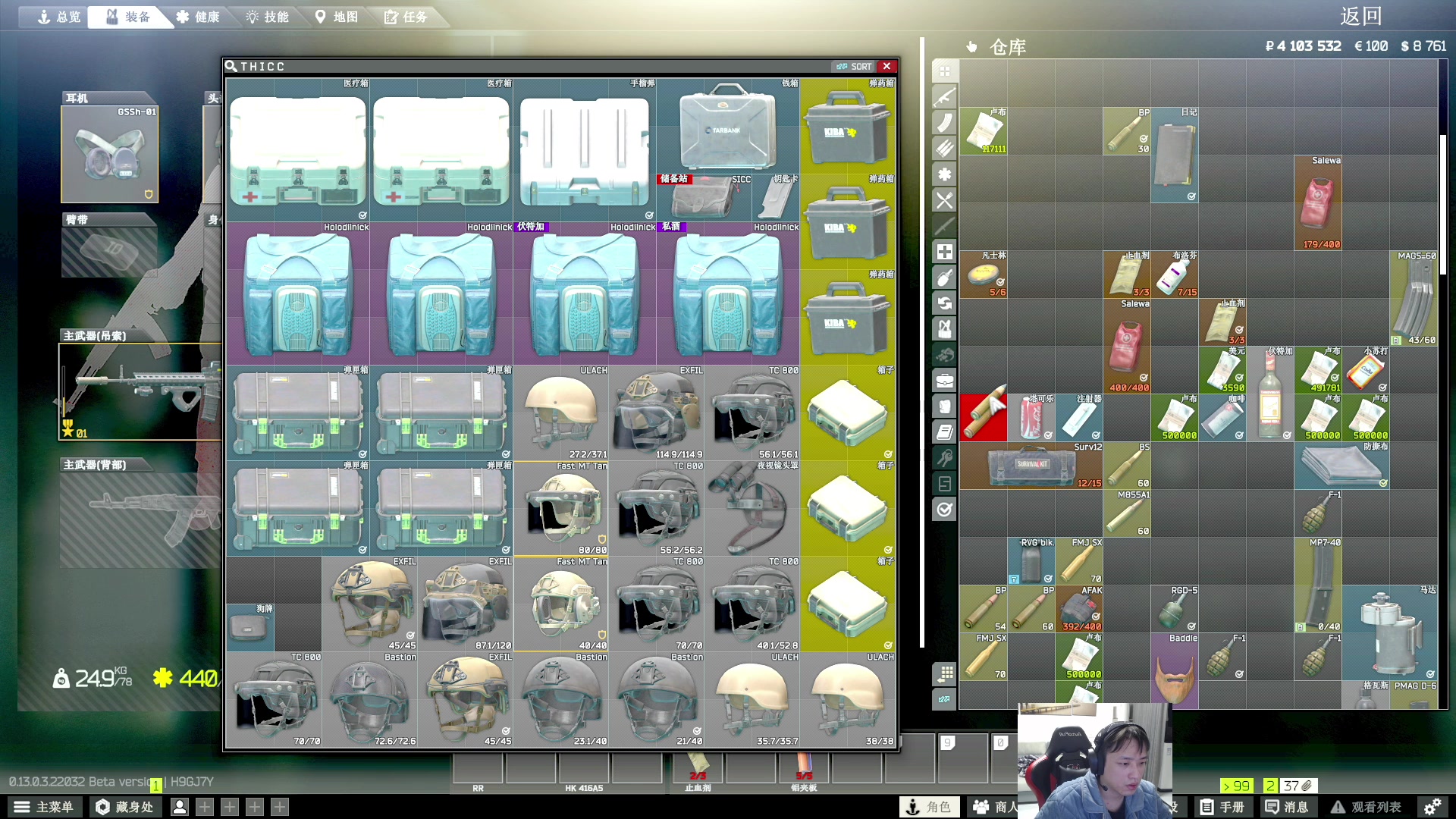The width and height of the screenshot is (1456, 819).
Task: Select the rifle in 主武器(吊索) slot
Action: [140, 391]
